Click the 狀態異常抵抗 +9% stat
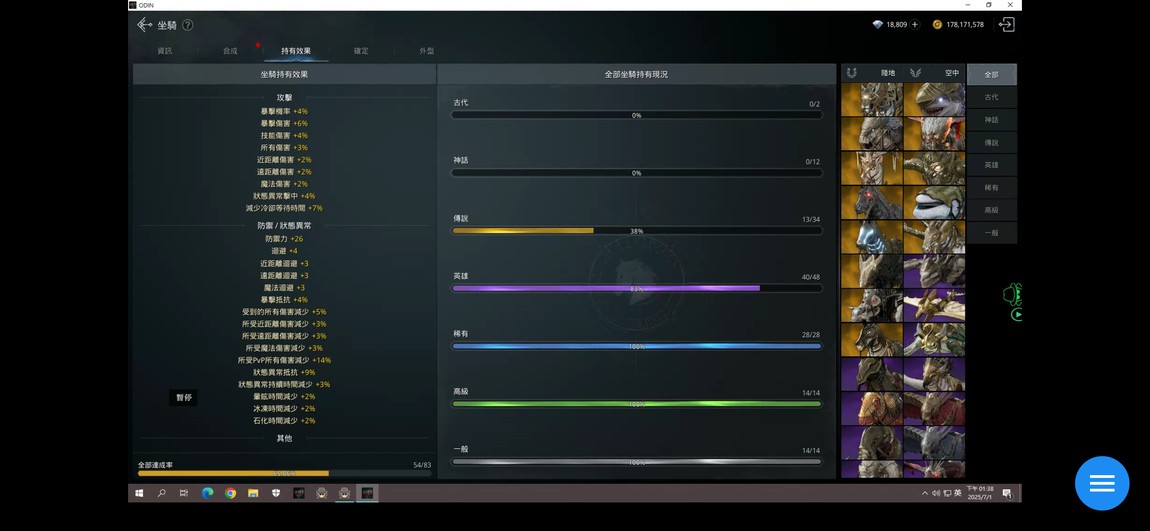 pos(284,373)
